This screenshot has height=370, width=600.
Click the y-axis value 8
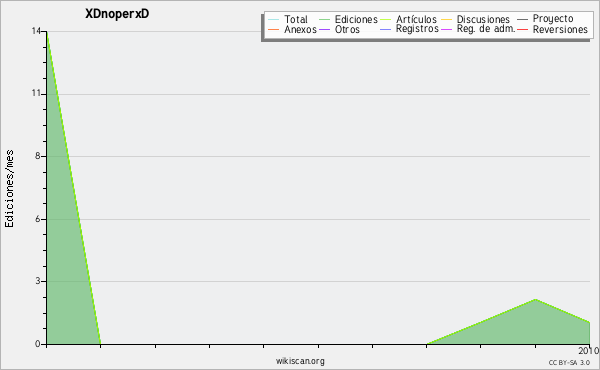(38, 156)
